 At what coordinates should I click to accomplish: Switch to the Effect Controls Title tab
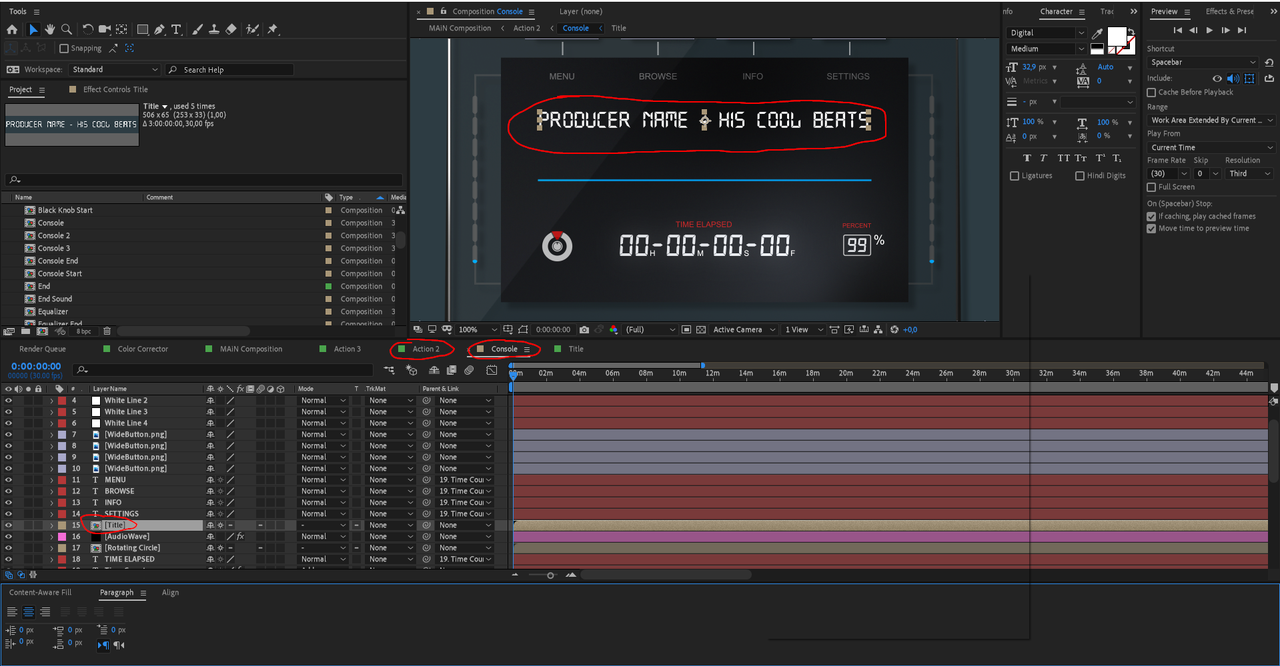(115, 90)
